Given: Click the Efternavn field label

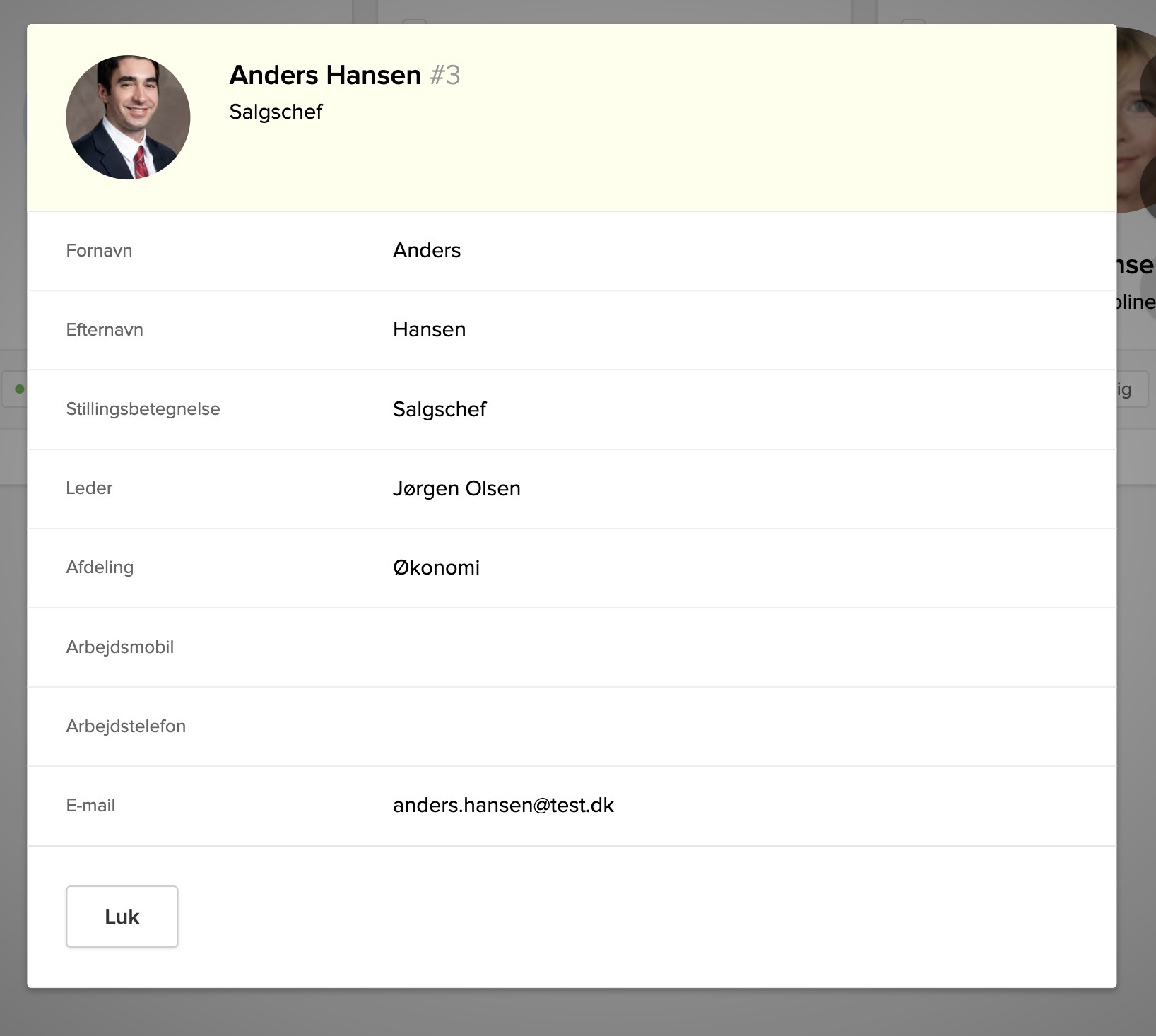Looking at the screenshot, I should 105,330.
